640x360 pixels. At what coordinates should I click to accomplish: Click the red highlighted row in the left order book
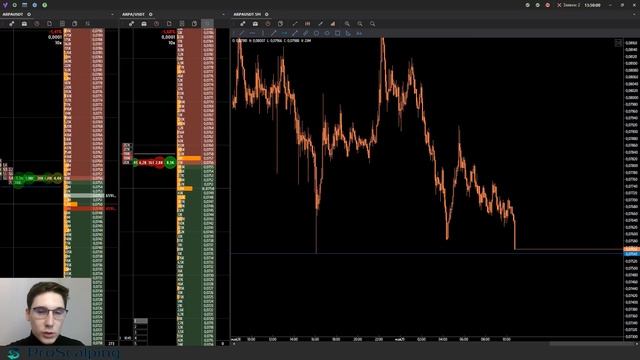point(84,209)
